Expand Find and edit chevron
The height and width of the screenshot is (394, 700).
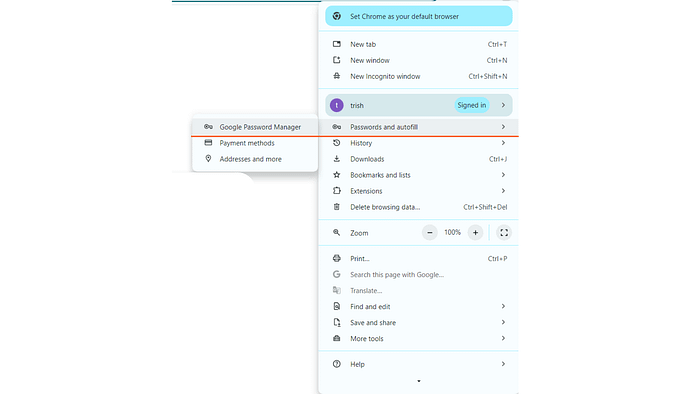point(503,306)
